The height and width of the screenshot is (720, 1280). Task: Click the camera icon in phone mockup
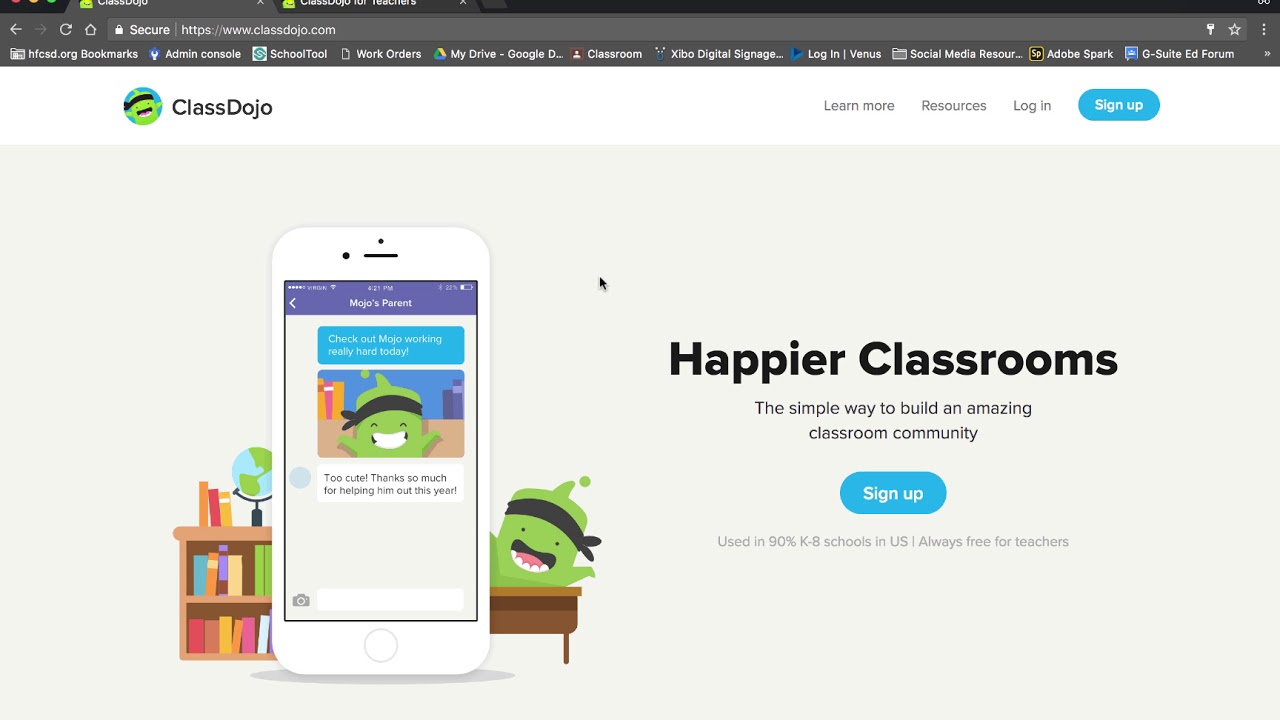[x=301, y=600]
